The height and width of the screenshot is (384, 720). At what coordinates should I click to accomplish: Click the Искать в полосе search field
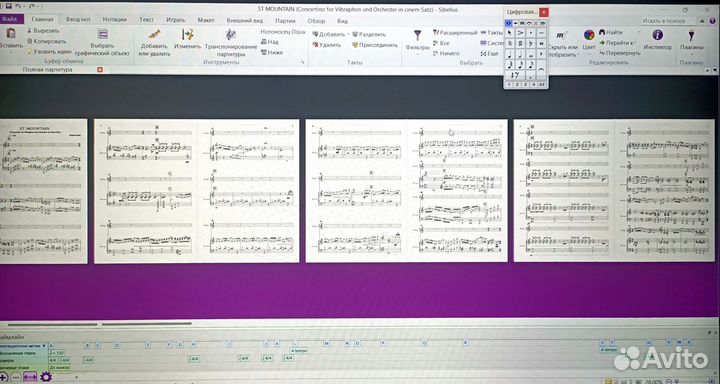[668, 21]
